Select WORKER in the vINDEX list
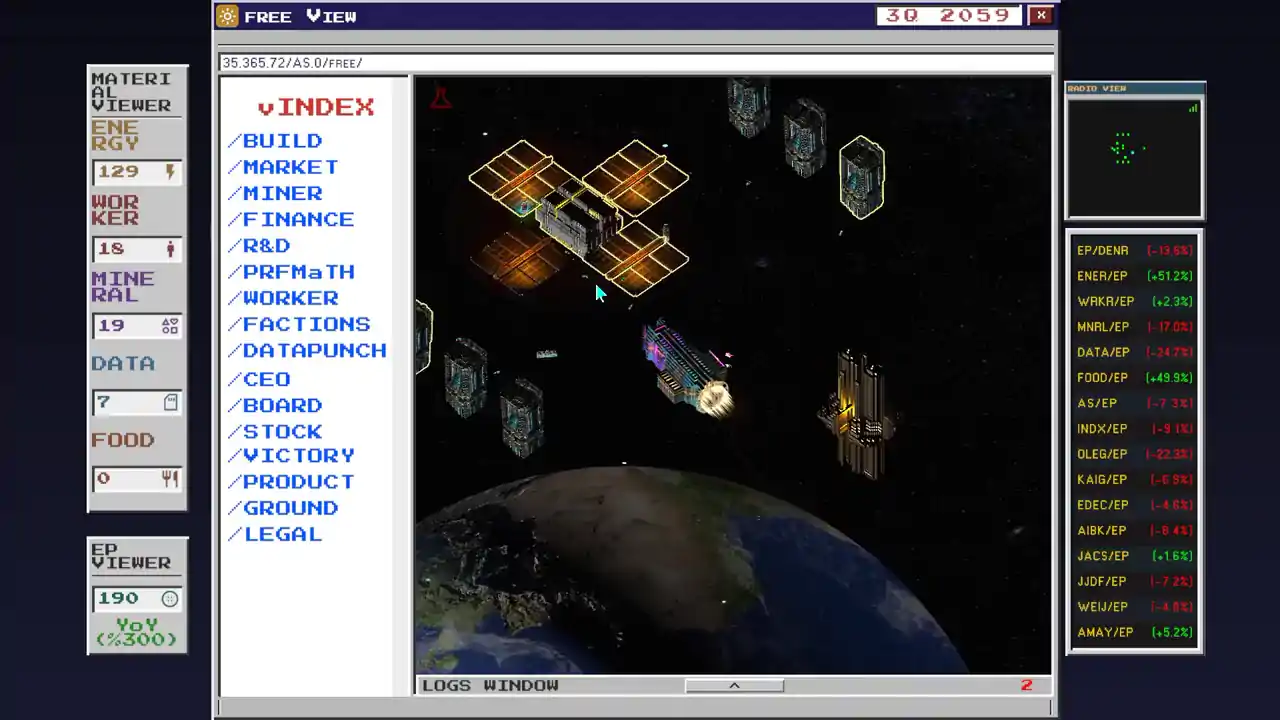 (283, 298)
